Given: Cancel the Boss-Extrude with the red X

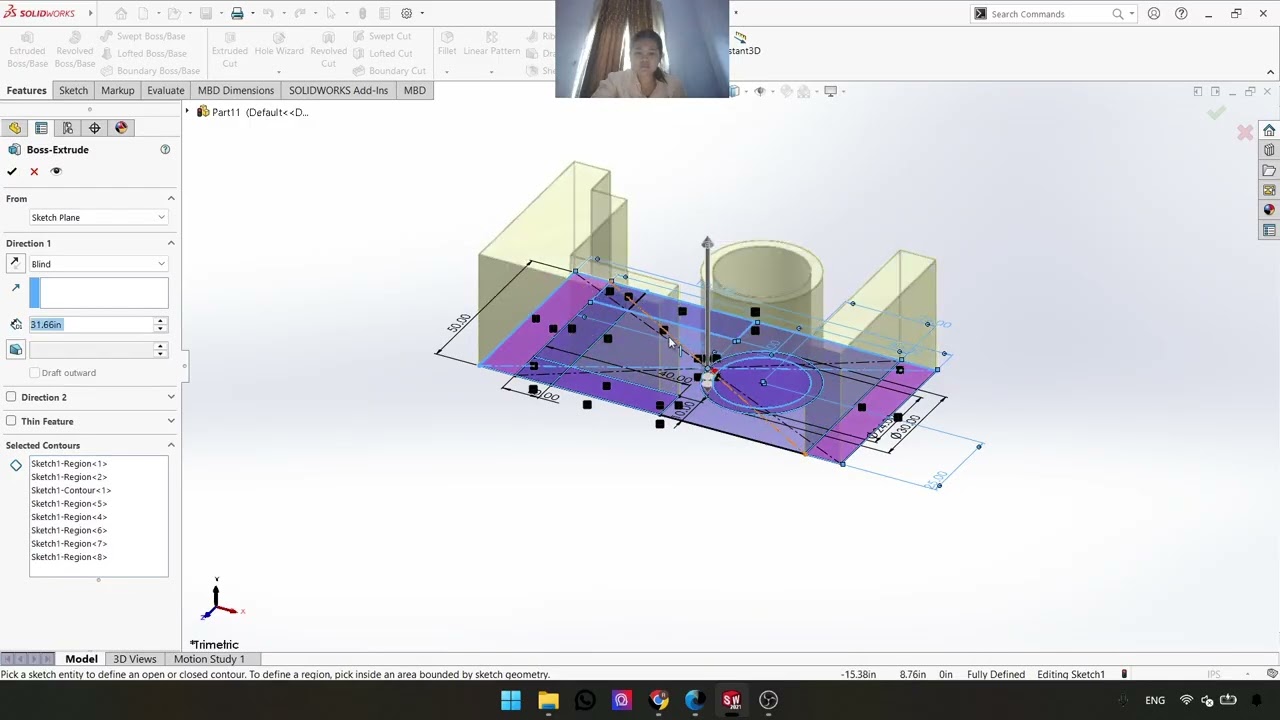Looking at the screenshot, I should click(34, 171).
